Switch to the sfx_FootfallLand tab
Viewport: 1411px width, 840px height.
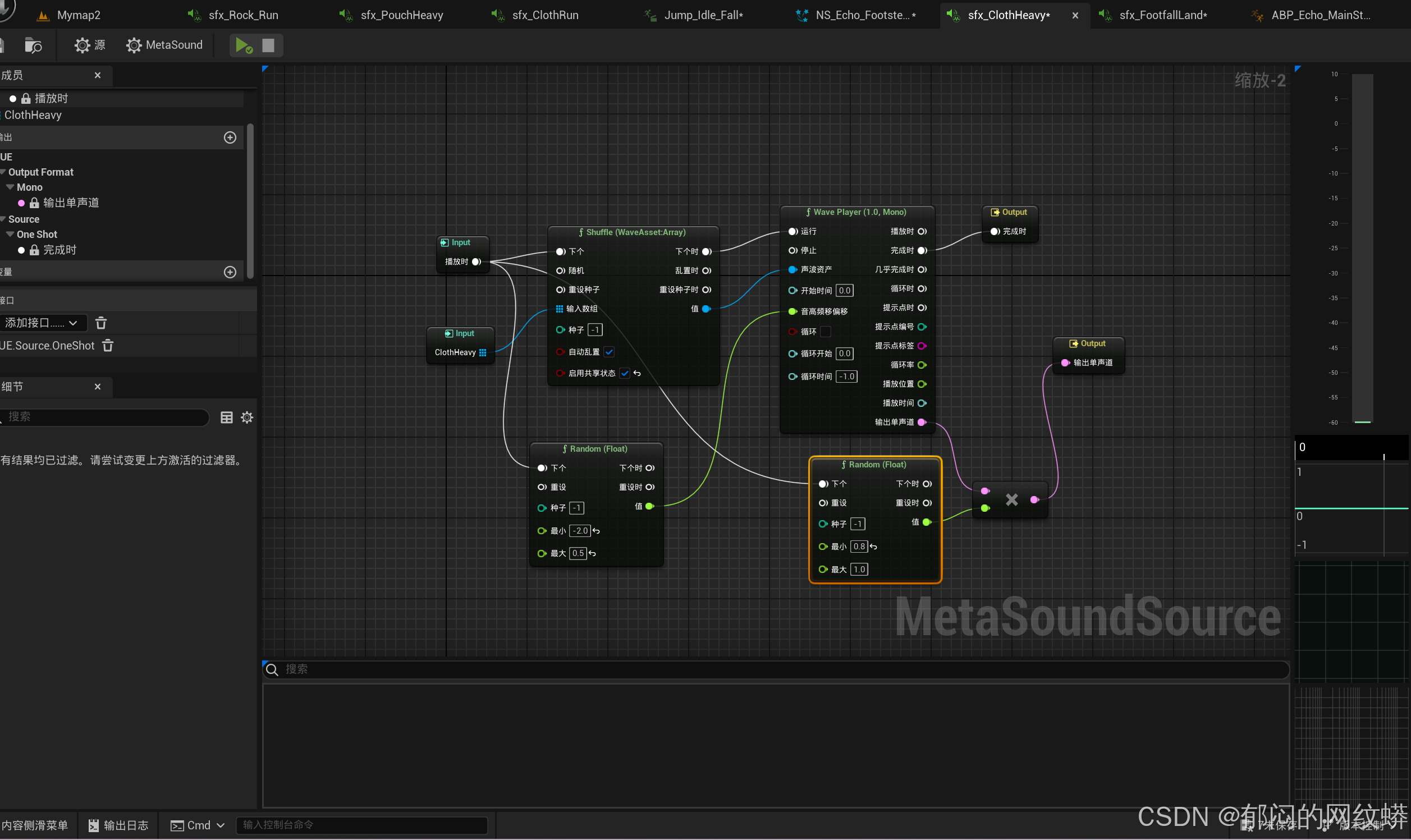point(1161,15)
